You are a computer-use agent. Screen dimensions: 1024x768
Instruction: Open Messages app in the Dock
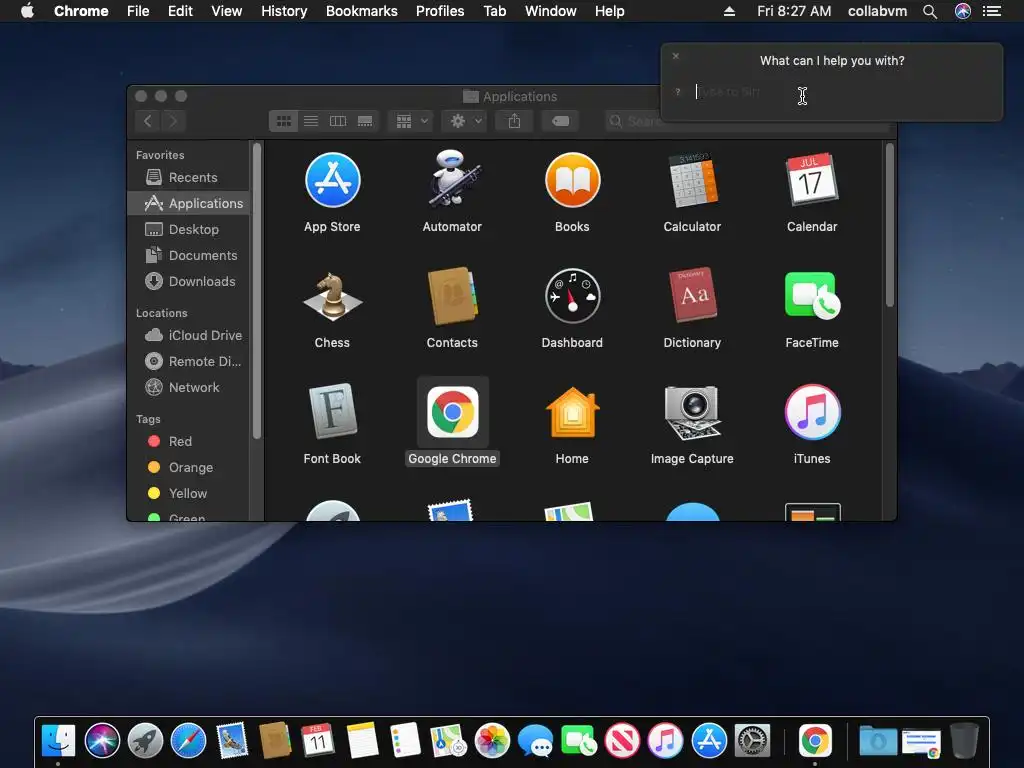pos(535,741)
